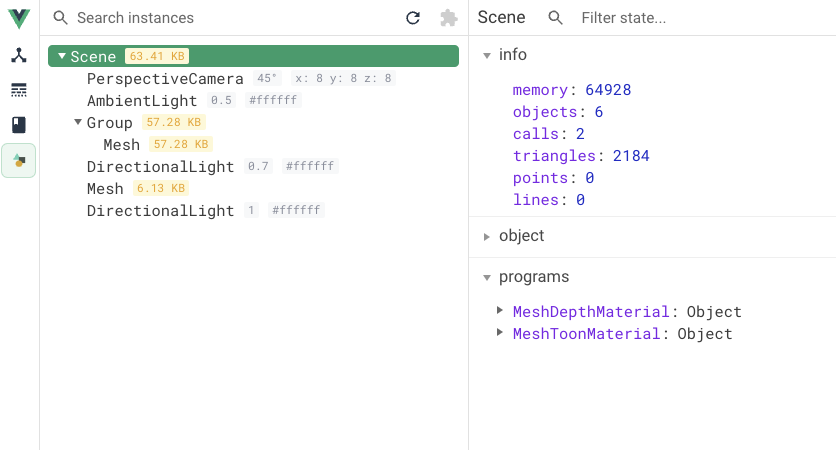This screenshot has height=450, width=836.
Task: Select the PerspectiveCamera instance
Action: pos(165,79)
